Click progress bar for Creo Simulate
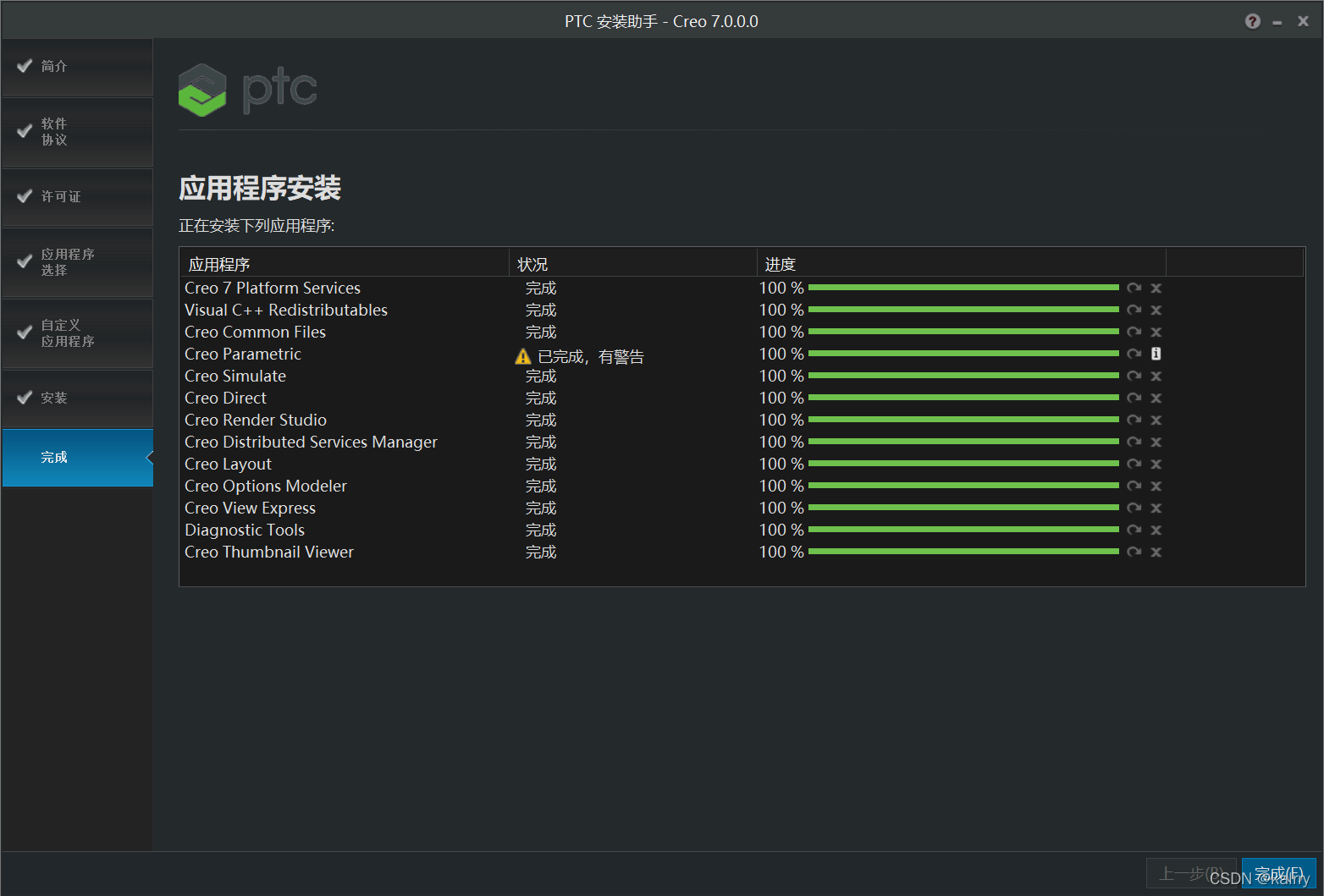Viewport: 1324px width, 896px height. [x=963, y=376]
